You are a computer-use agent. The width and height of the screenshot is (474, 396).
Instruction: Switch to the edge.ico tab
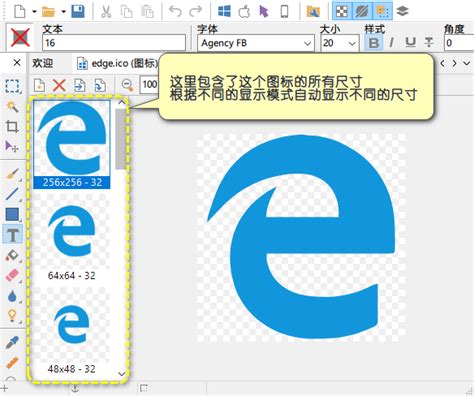point(117,63)
